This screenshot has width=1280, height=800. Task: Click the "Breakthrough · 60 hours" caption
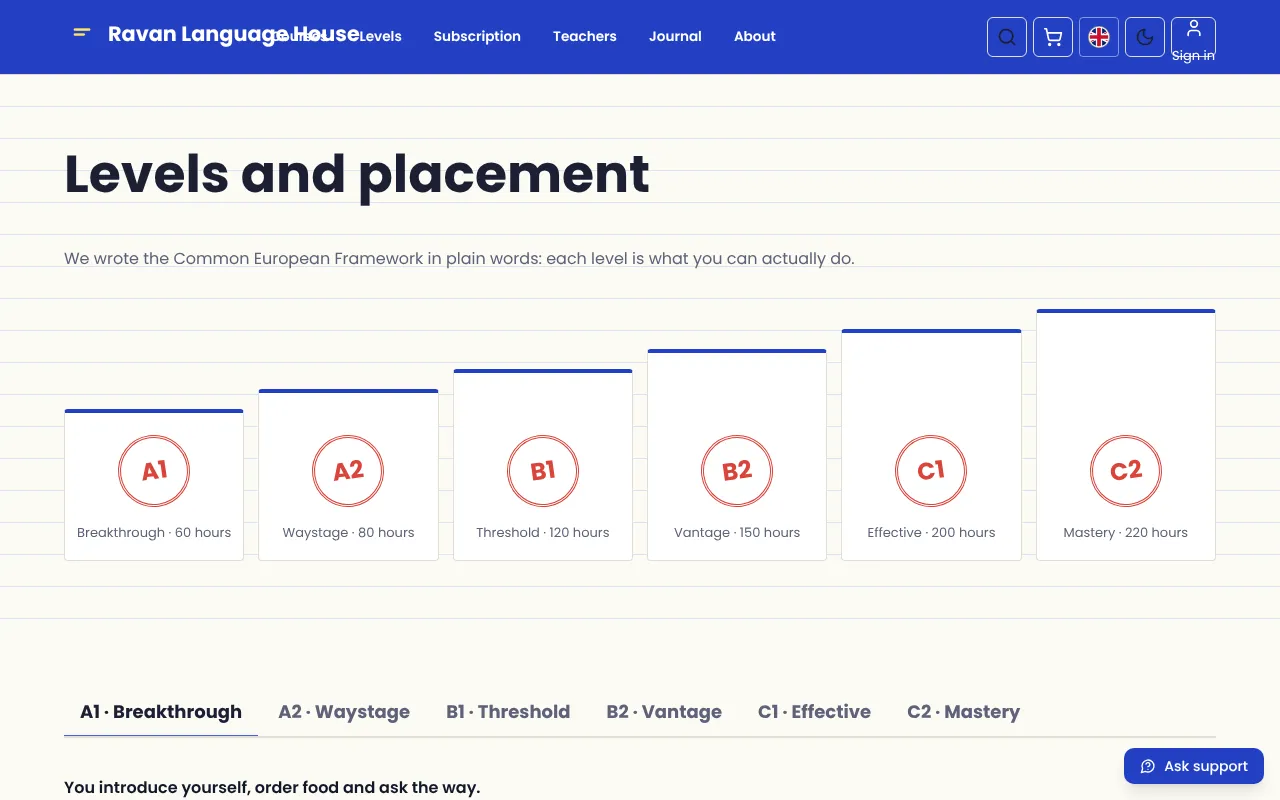(154, 533)
